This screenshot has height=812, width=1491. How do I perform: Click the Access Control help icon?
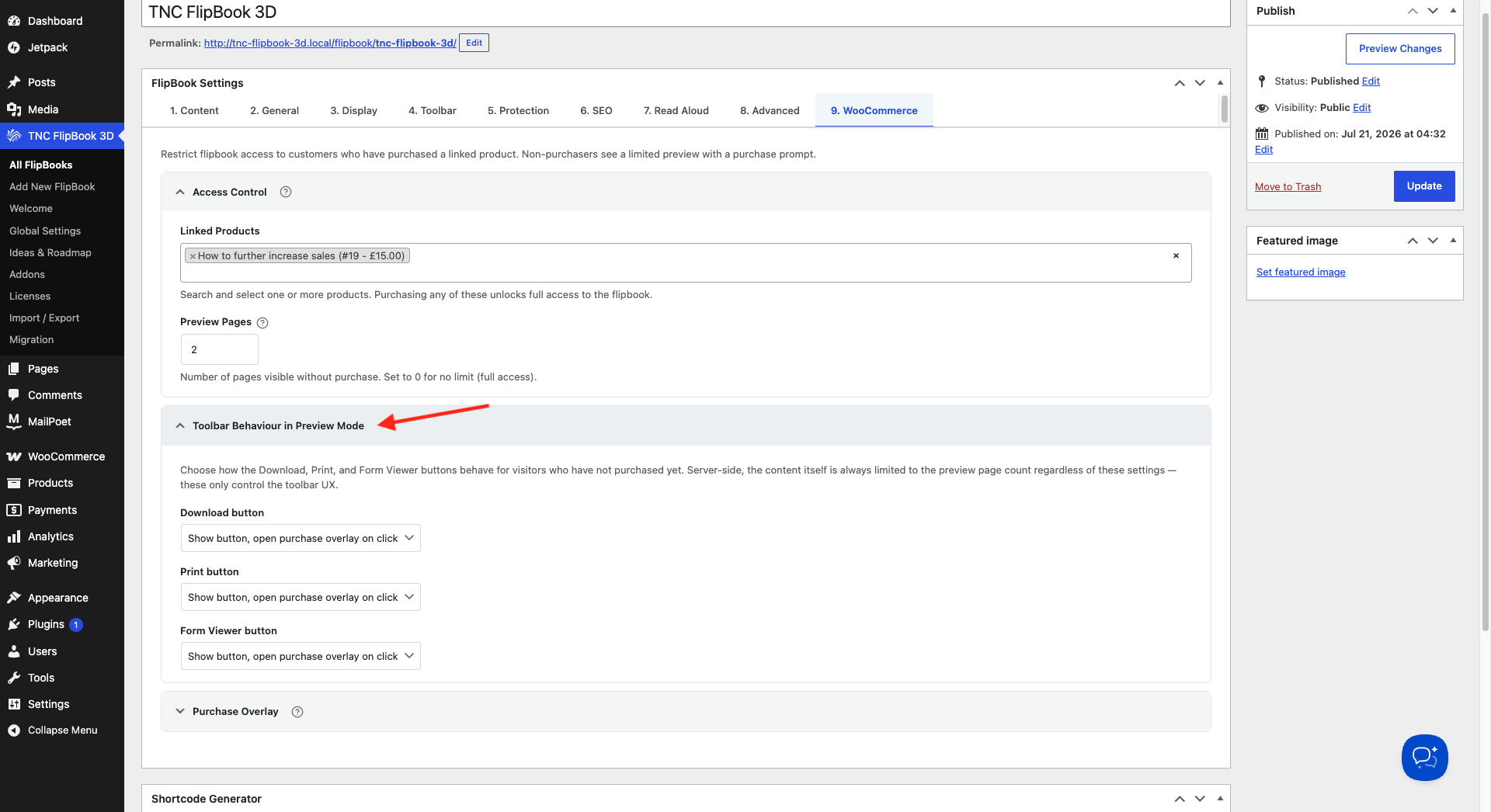point(286,192)
